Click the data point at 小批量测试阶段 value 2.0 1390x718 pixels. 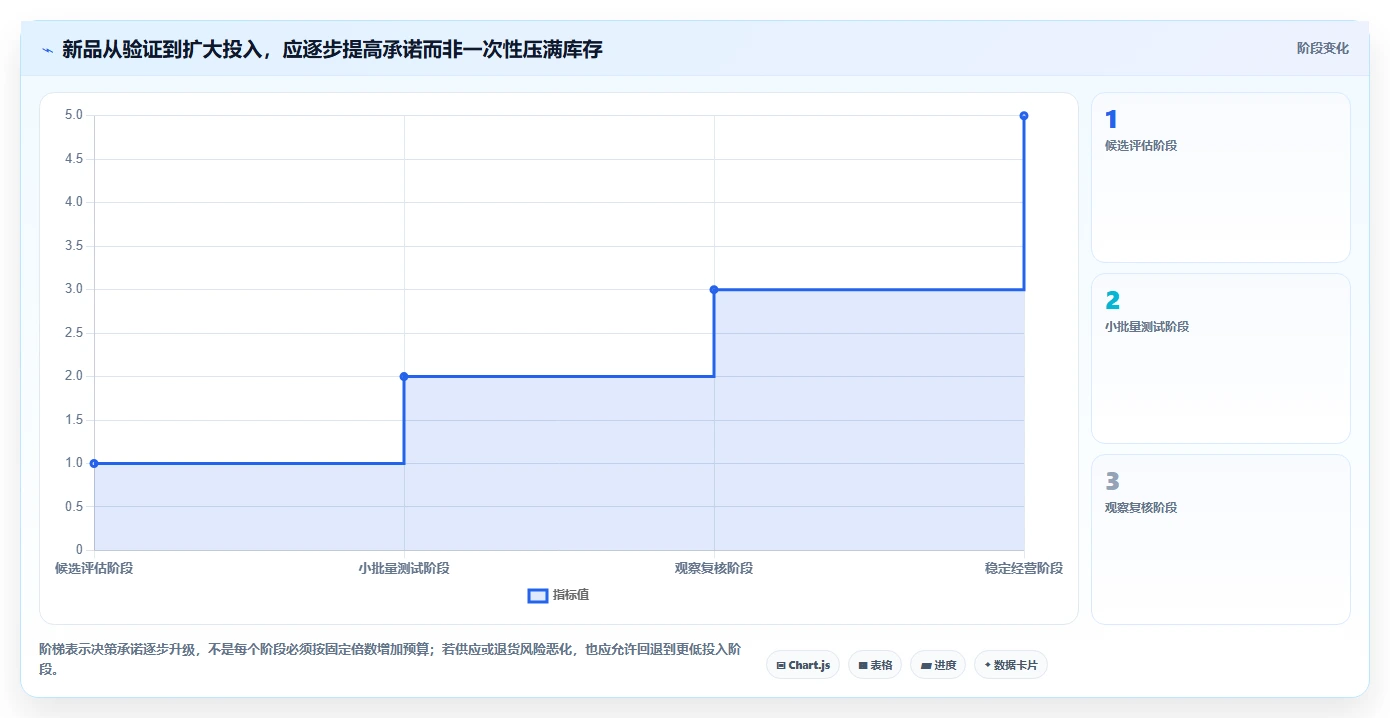click(404, 376)
